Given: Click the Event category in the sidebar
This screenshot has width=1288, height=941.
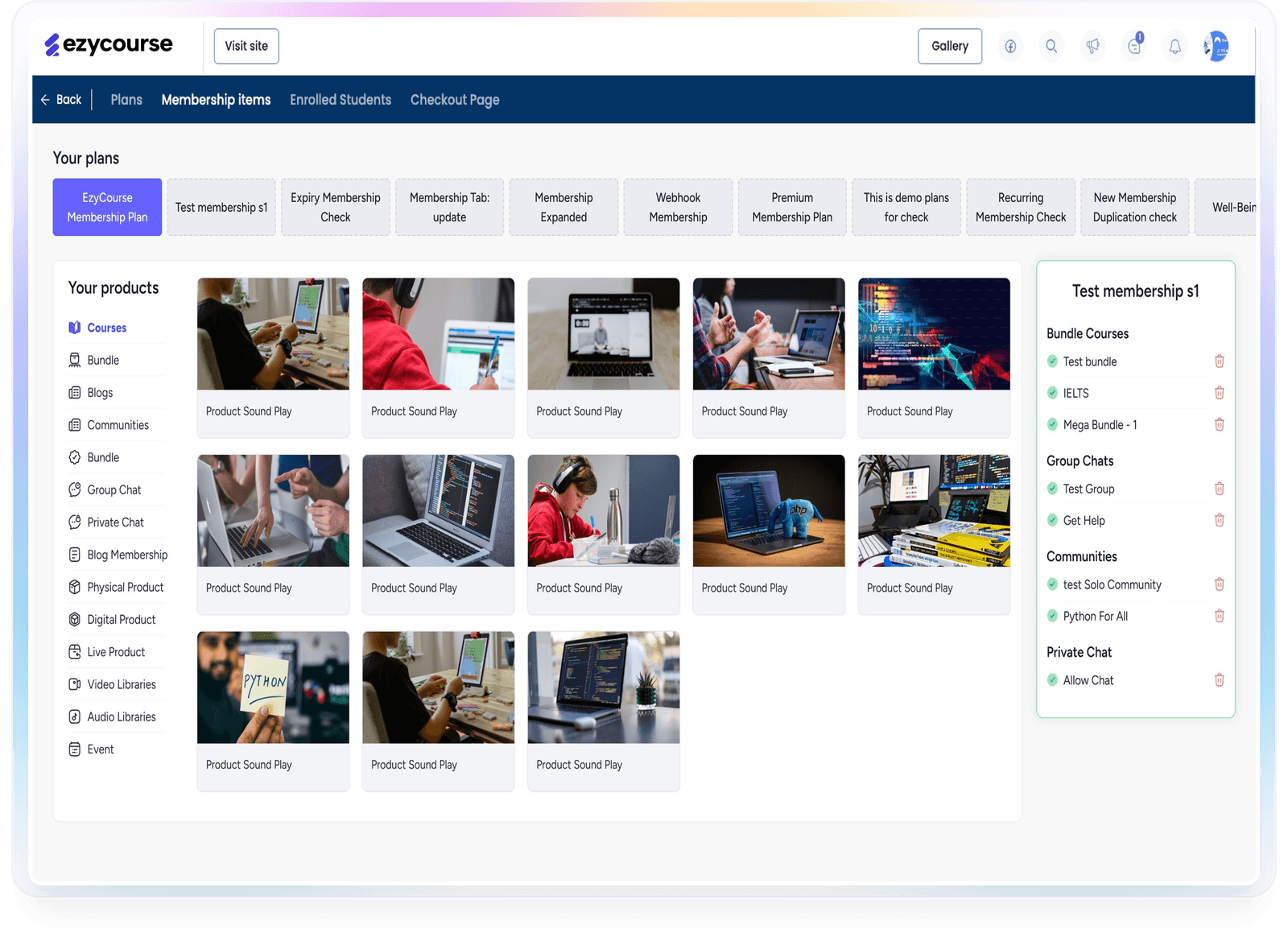Looking at the screenshot, I should coord(100,749).
